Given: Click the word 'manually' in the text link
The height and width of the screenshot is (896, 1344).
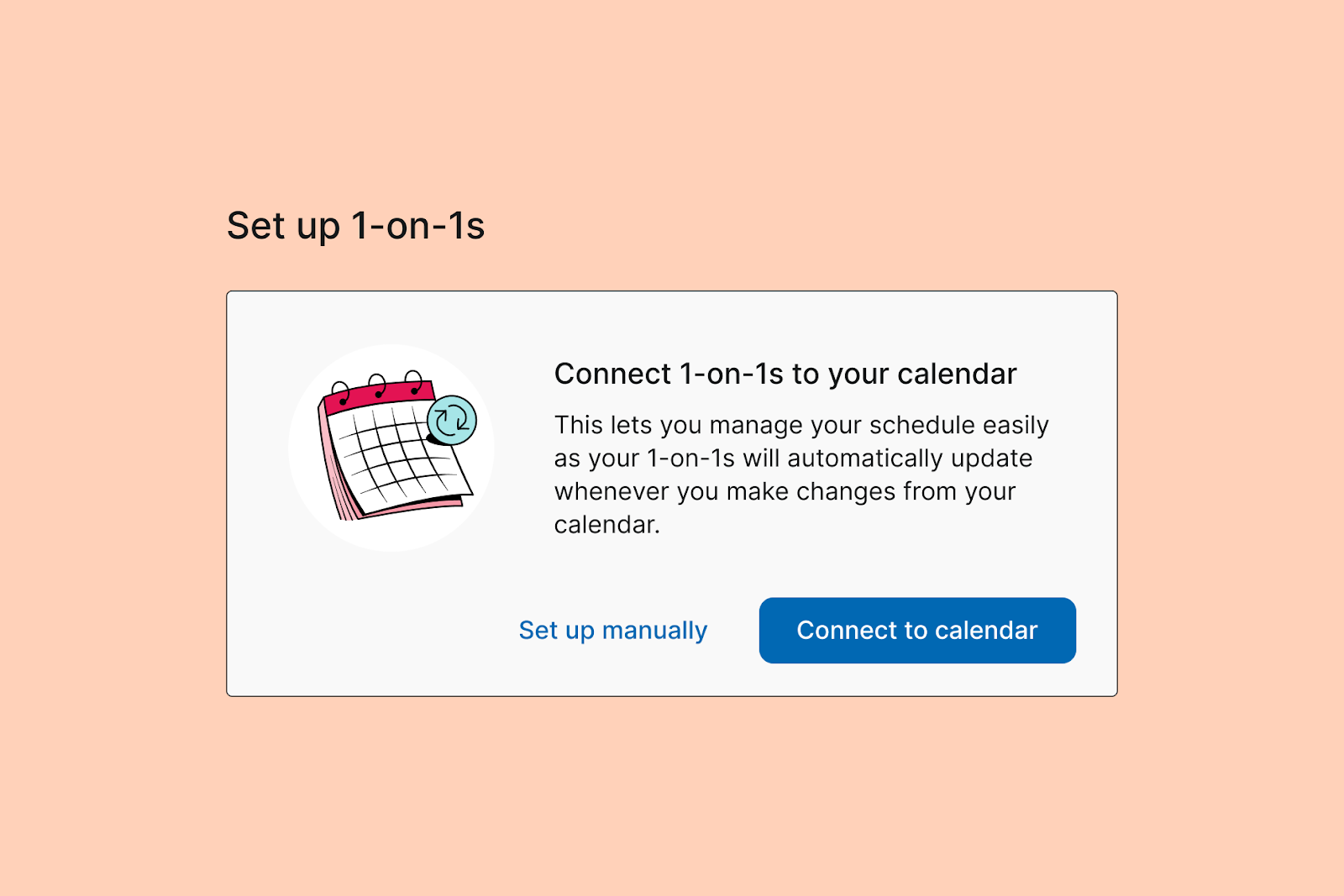Looking at the screenshot, I should (655, 631).
